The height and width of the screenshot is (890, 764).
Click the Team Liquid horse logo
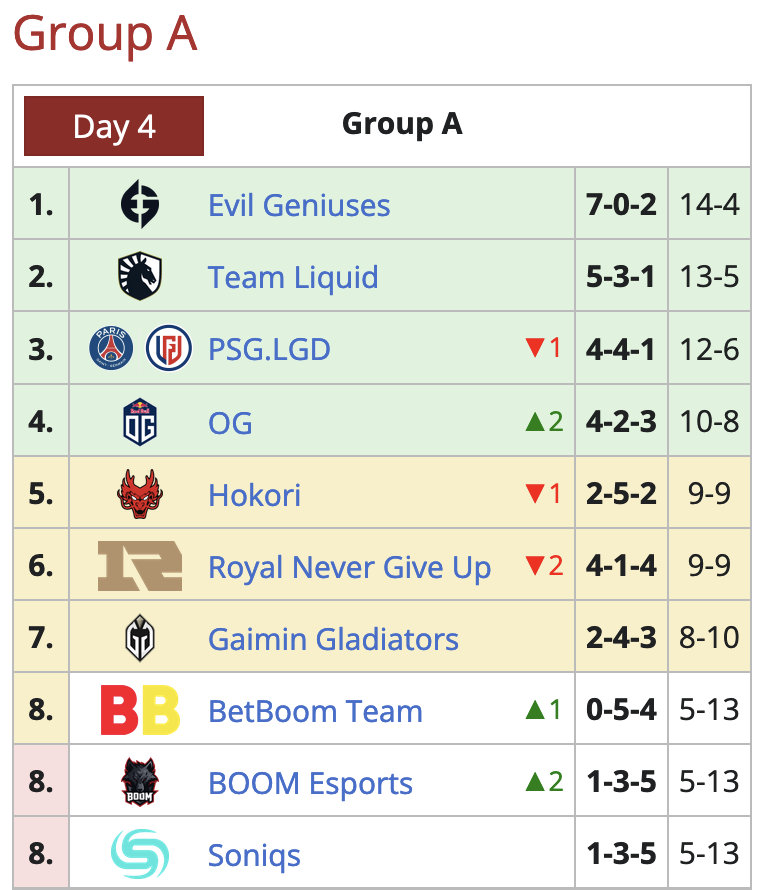tap(139, 277)
